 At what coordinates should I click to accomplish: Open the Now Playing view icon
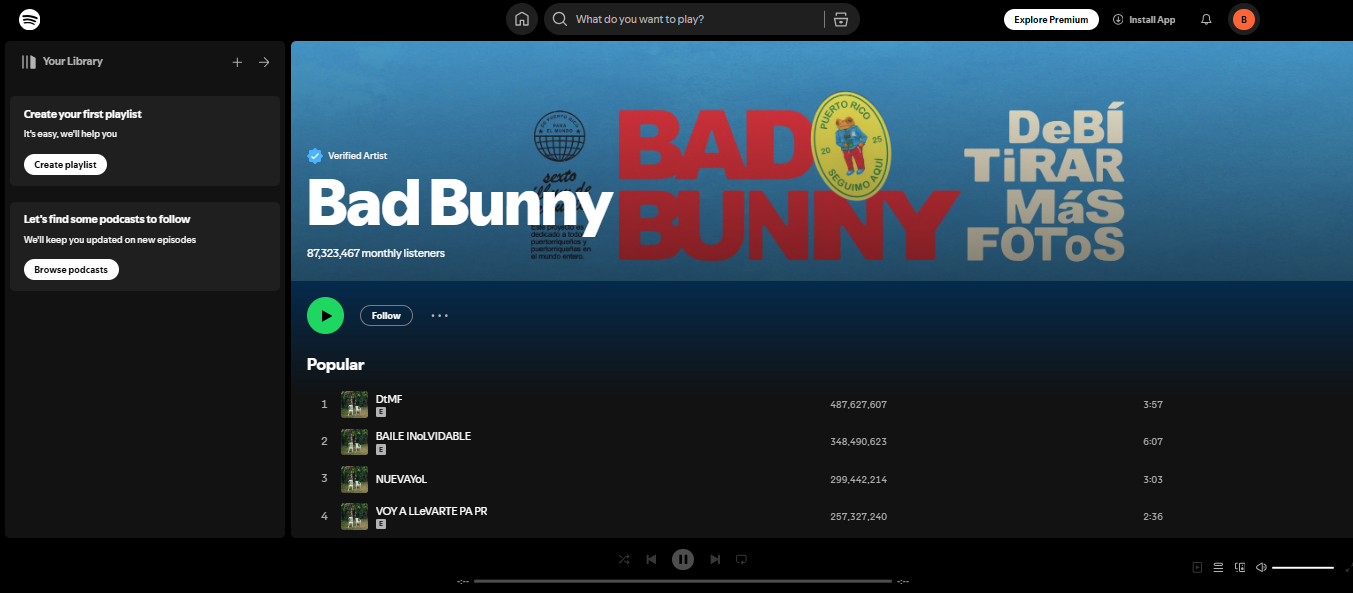coord(1197,567)
